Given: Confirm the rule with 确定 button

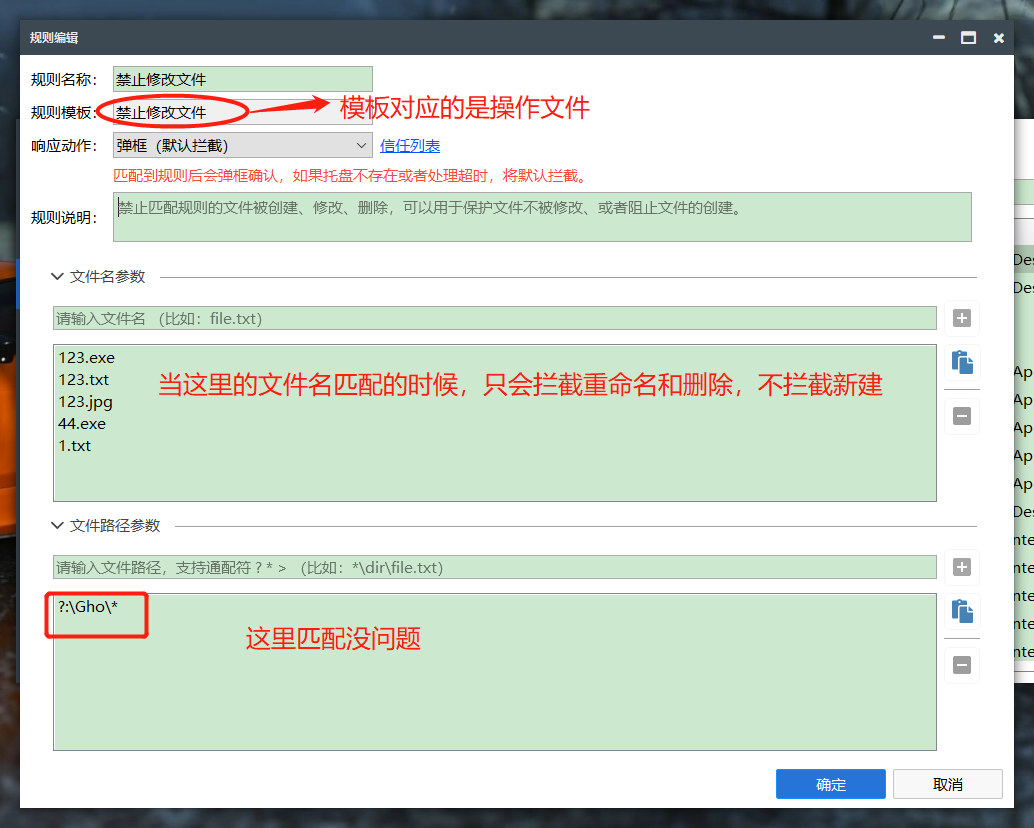Looking at the screenshot, I should (x=830, y=784).
